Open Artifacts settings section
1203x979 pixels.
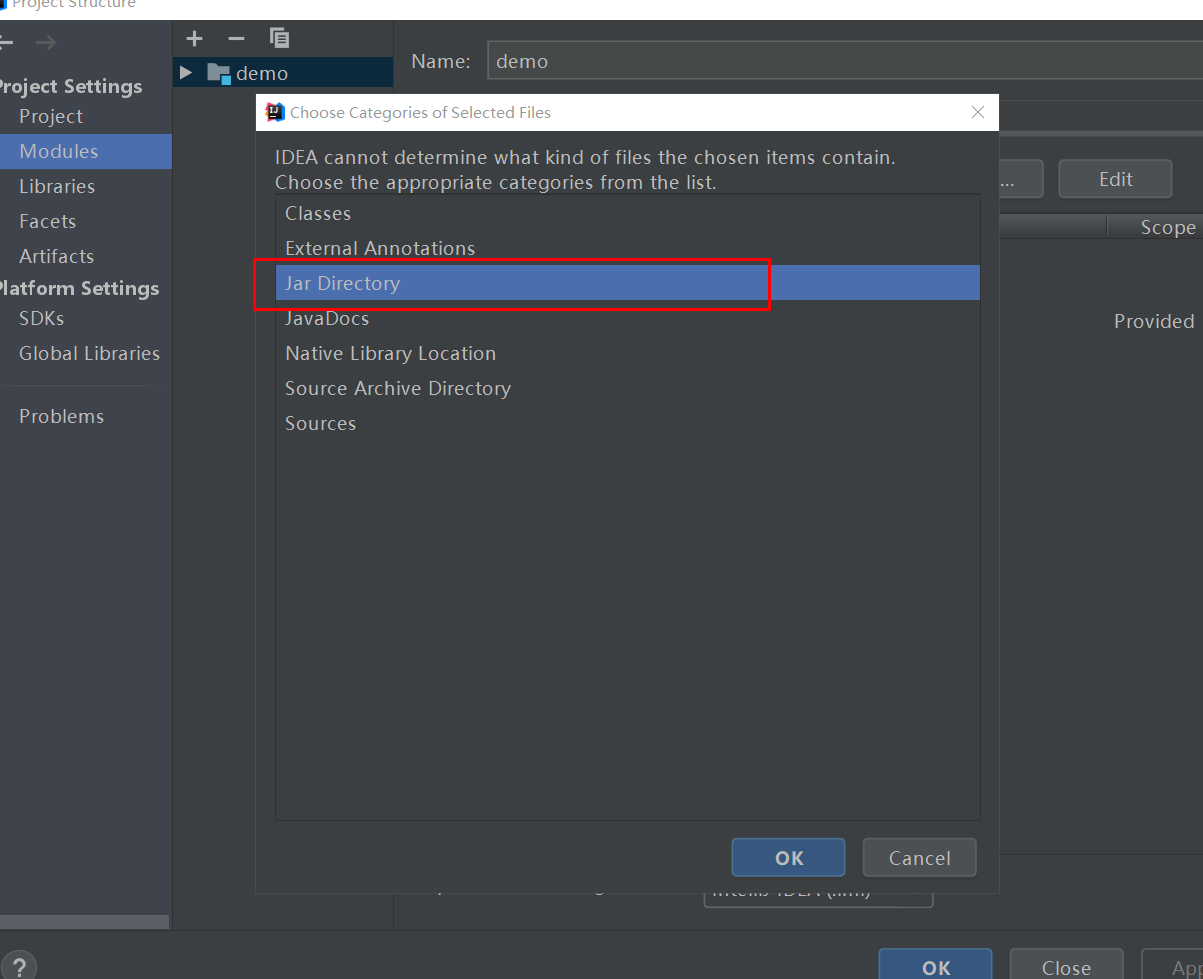(x=56, y=256)
